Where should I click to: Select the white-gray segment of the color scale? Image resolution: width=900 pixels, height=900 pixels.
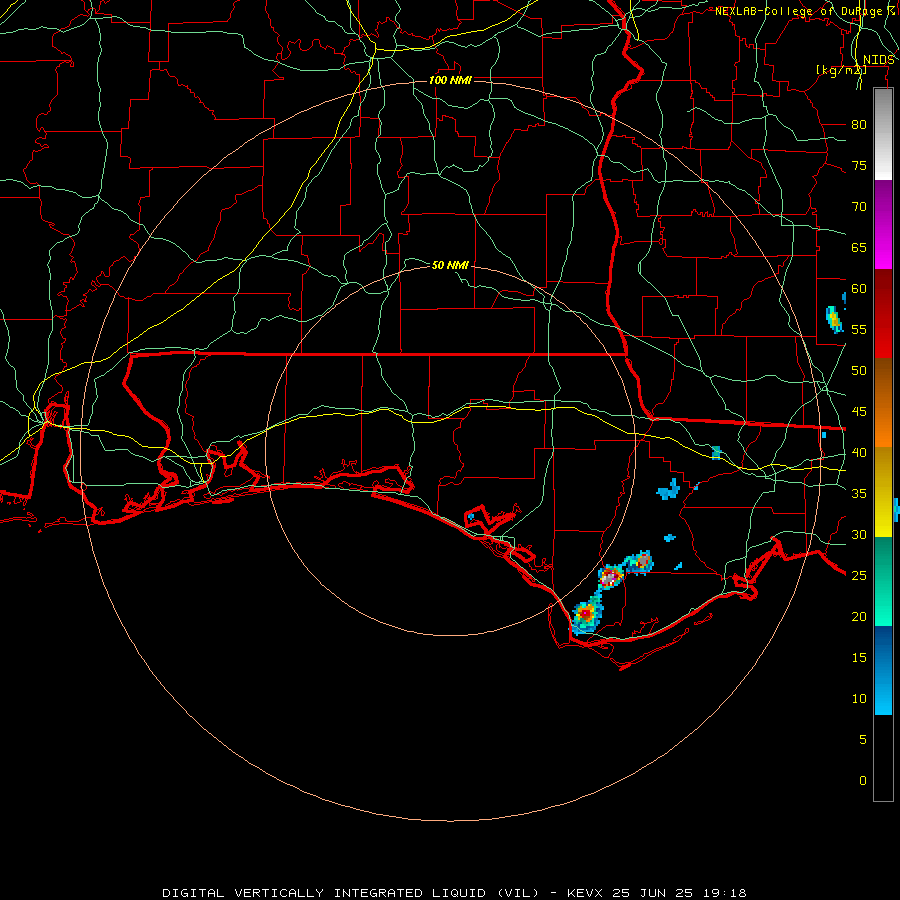883,134
